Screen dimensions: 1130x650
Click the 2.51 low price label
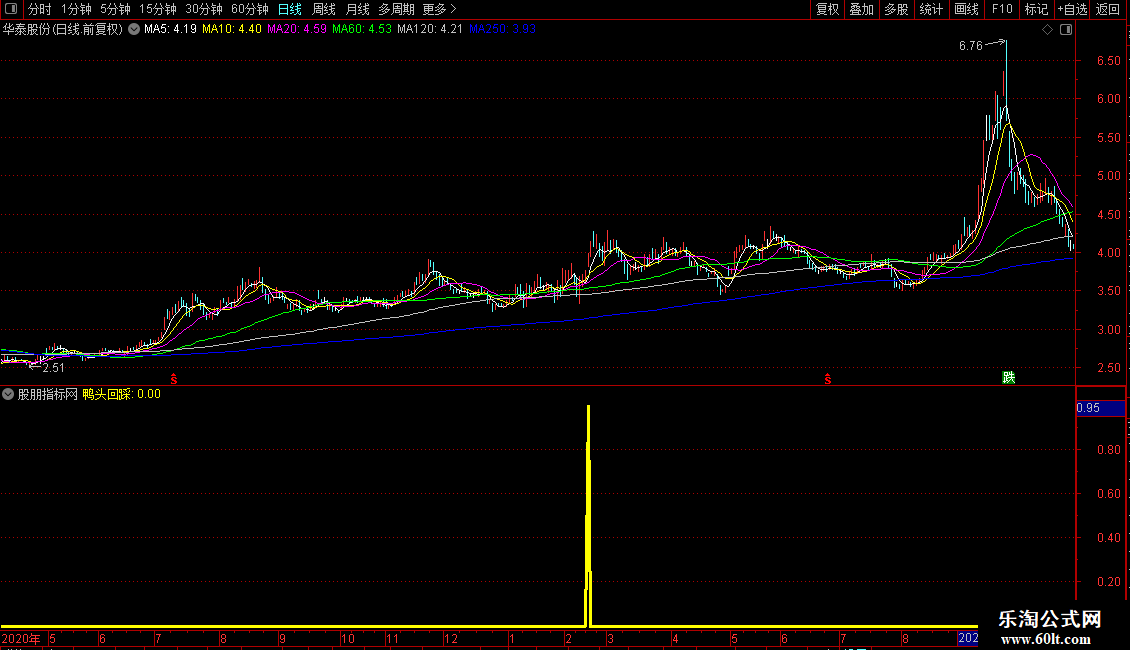tap(53, 368)
